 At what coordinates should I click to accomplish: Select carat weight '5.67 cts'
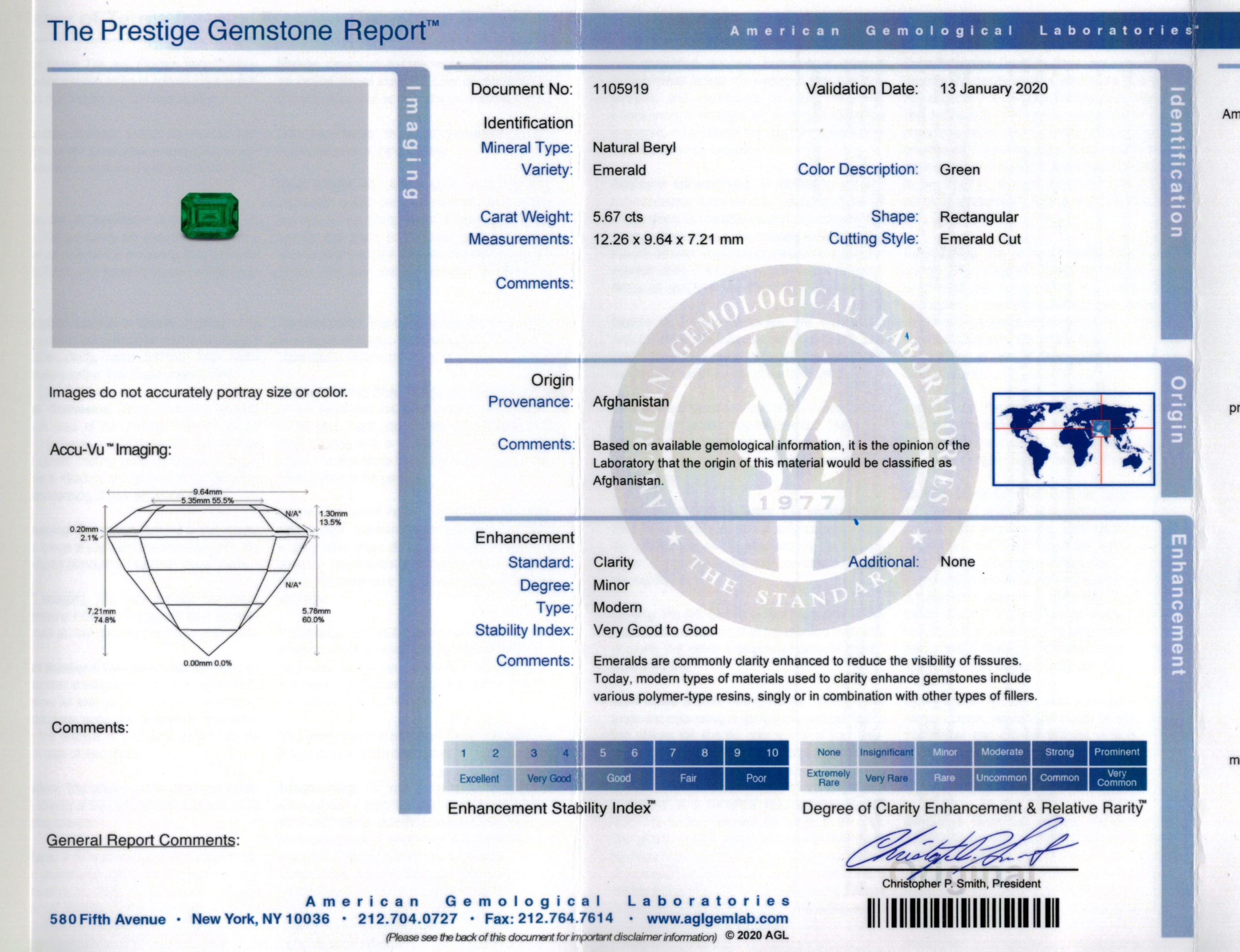pos(618,217)
